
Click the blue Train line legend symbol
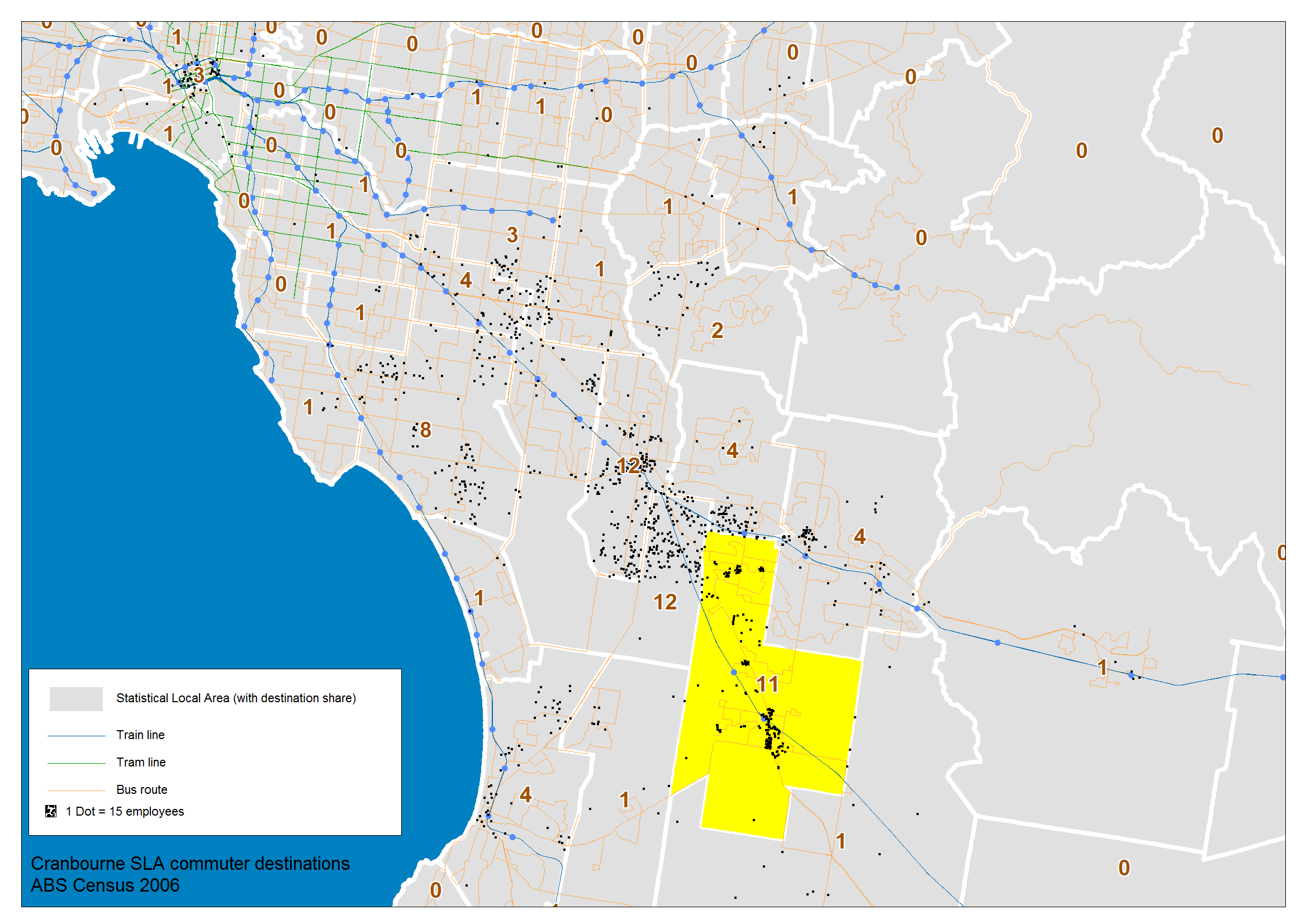click(76, 736)
